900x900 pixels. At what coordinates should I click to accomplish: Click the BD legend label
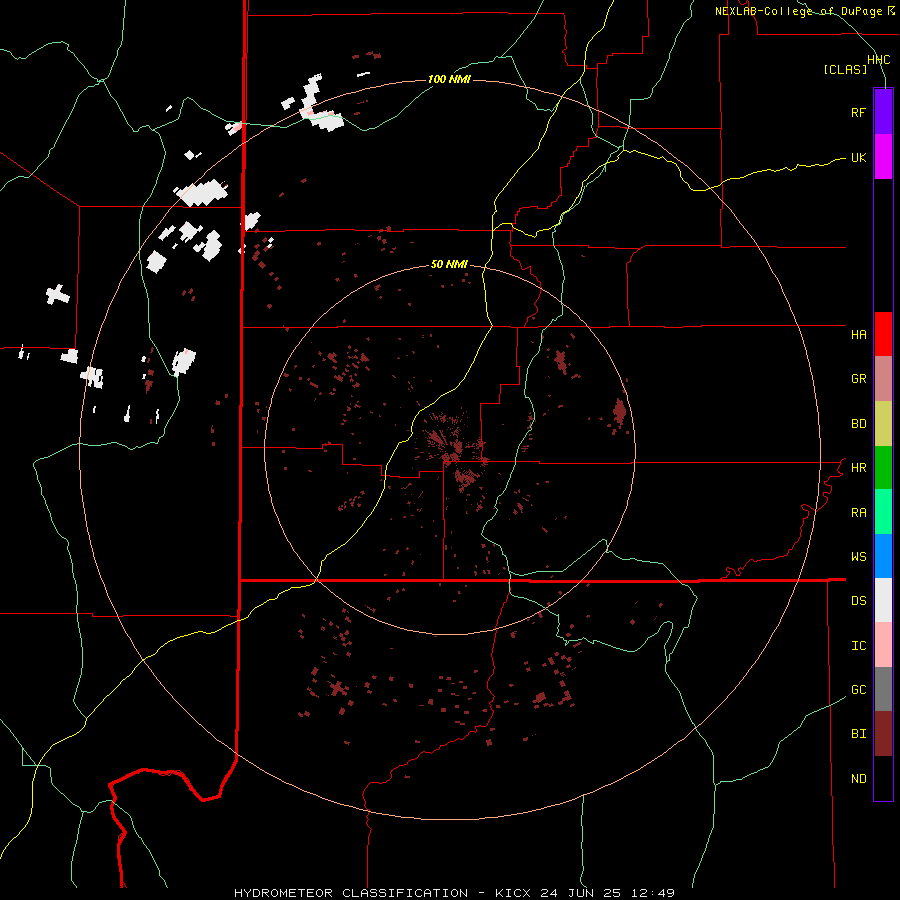click(x=858, y=424)
